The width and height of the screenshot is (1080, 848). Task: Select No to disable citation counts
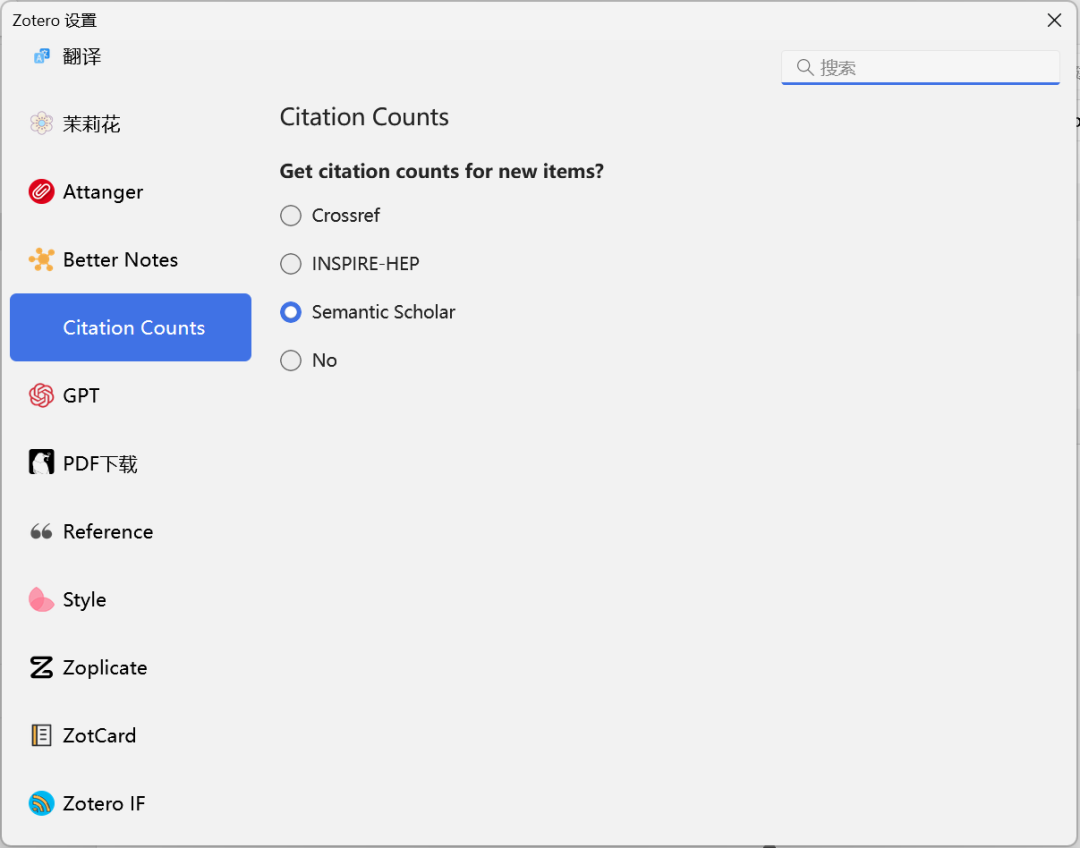click(291, 361)
